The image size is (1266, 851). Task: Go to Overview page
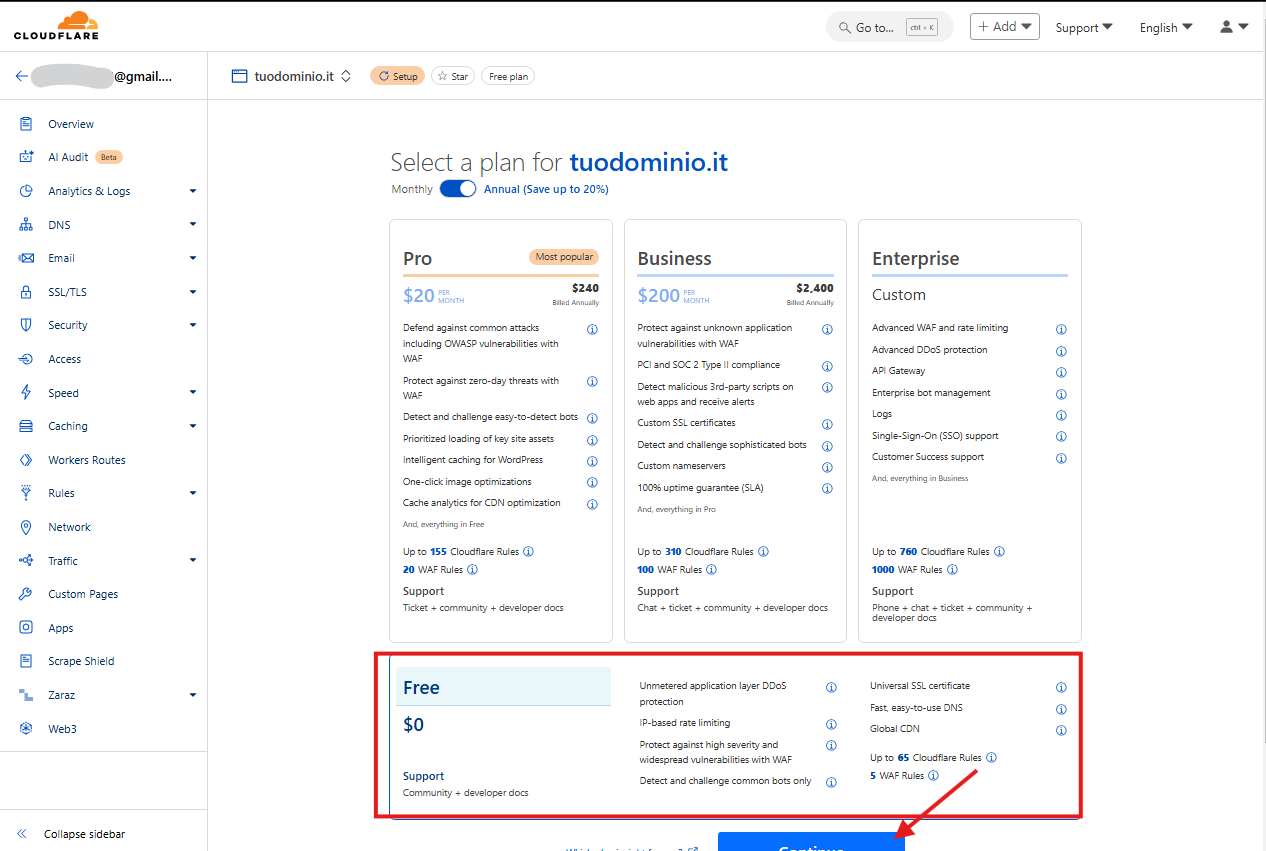pos(71,124)
